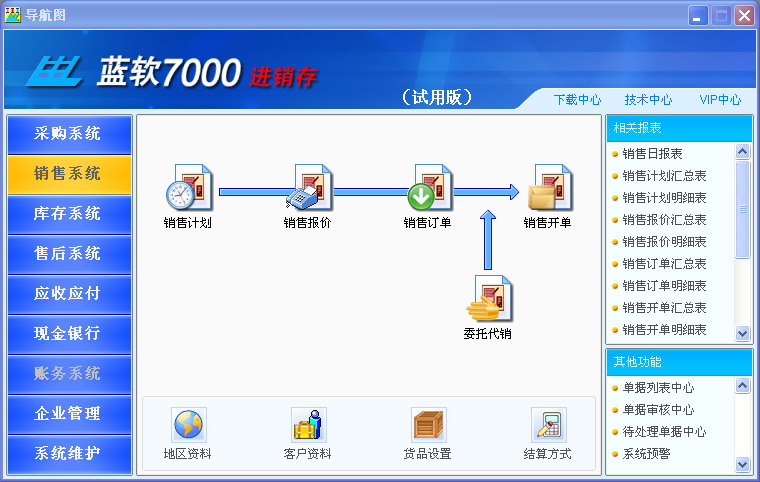Open the 销售开单明细表 report
760x482 pixels.
(664, 330)
